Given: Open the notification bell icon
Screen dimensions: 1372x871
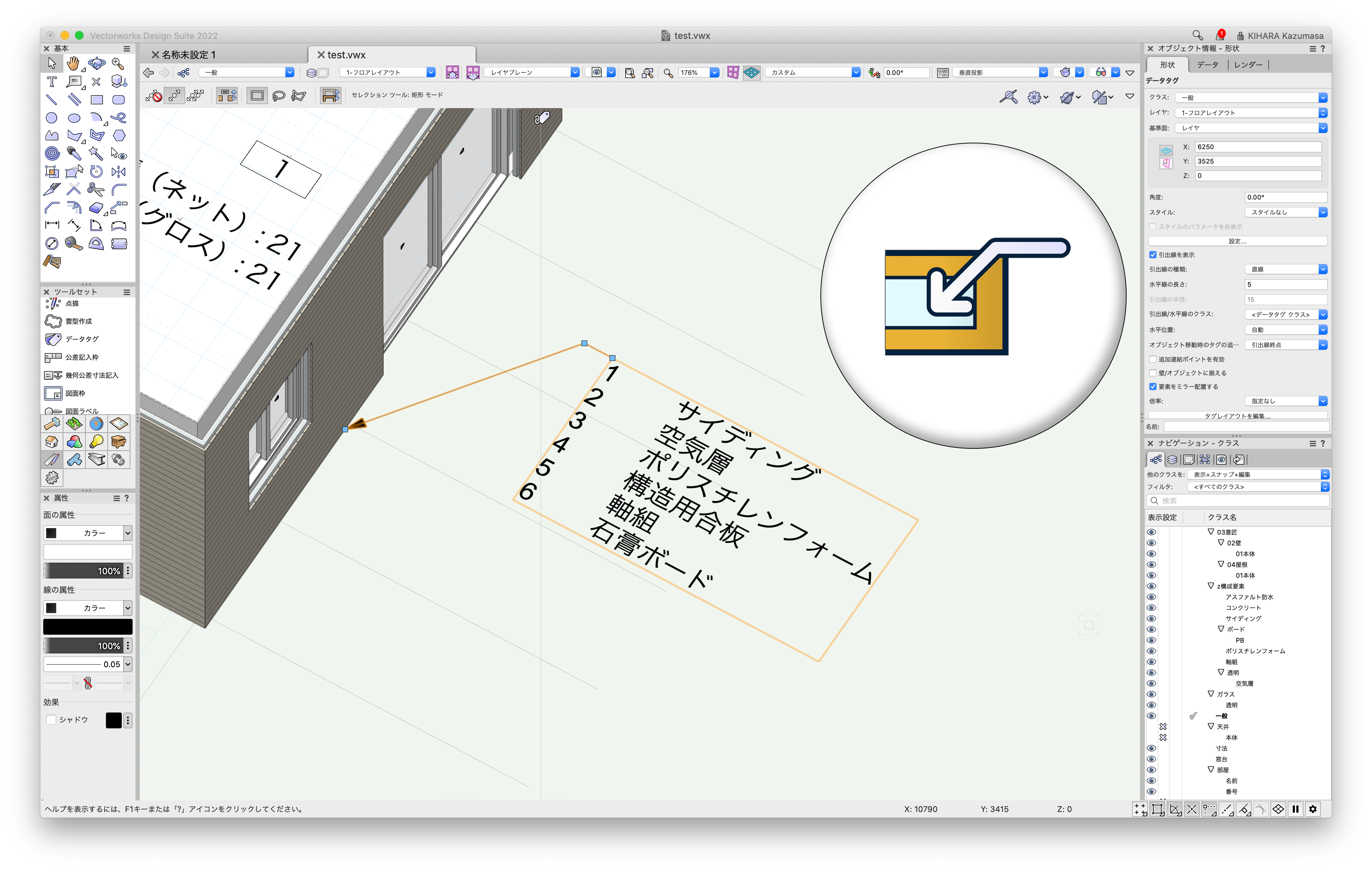Looking at the screenshot, I should coord(1220,35).
